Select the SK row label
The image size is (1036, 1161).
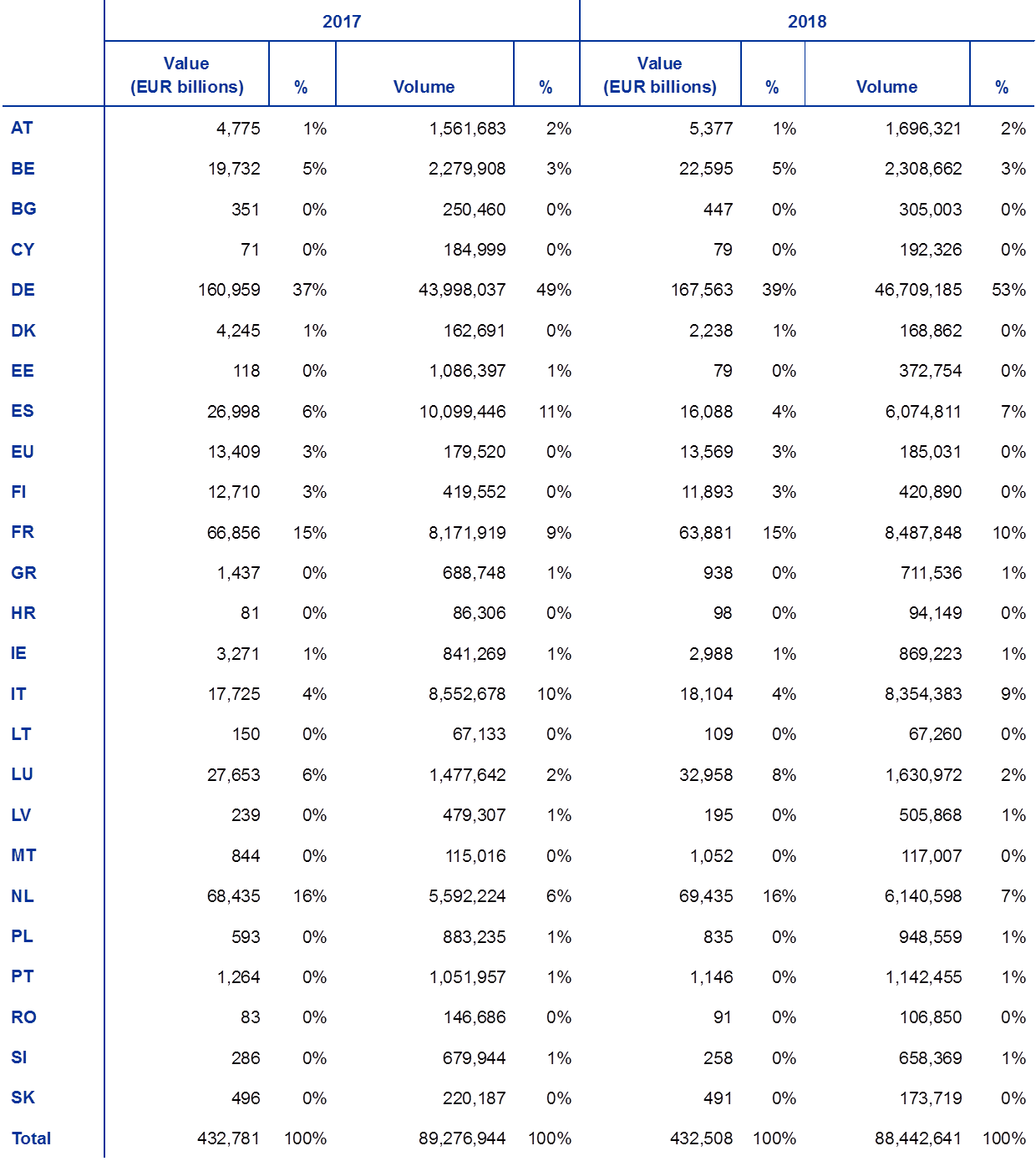click(23, 1098)
